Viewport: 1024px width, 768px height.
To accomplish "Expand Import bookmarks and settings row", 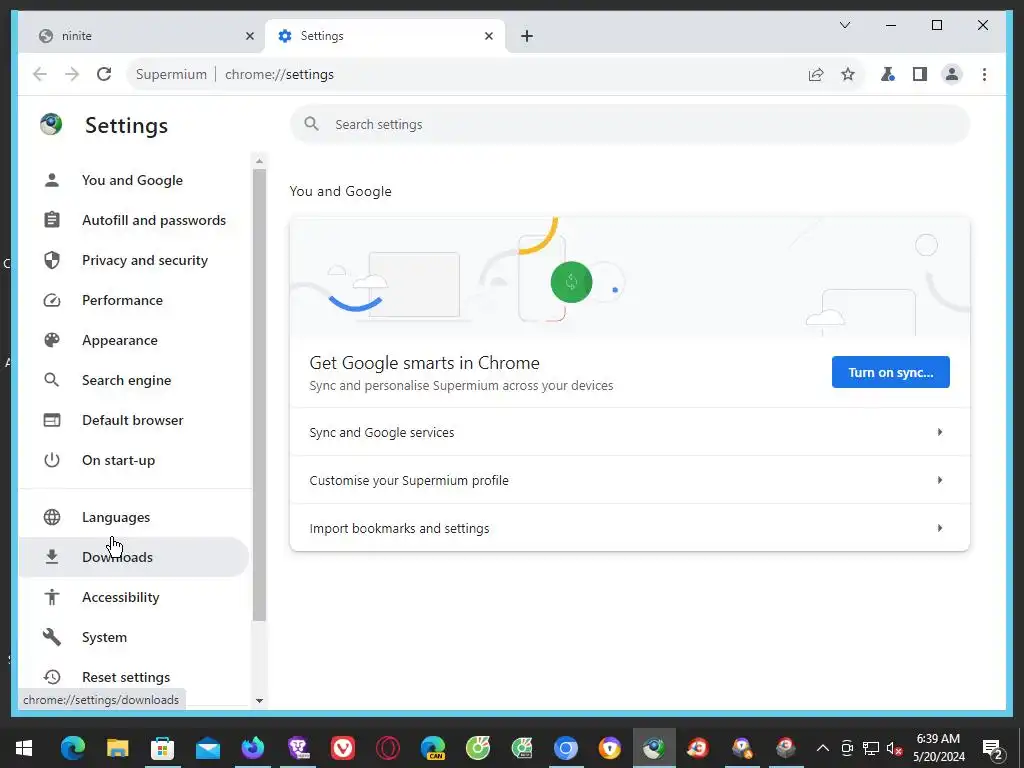I will click(630, 528).
